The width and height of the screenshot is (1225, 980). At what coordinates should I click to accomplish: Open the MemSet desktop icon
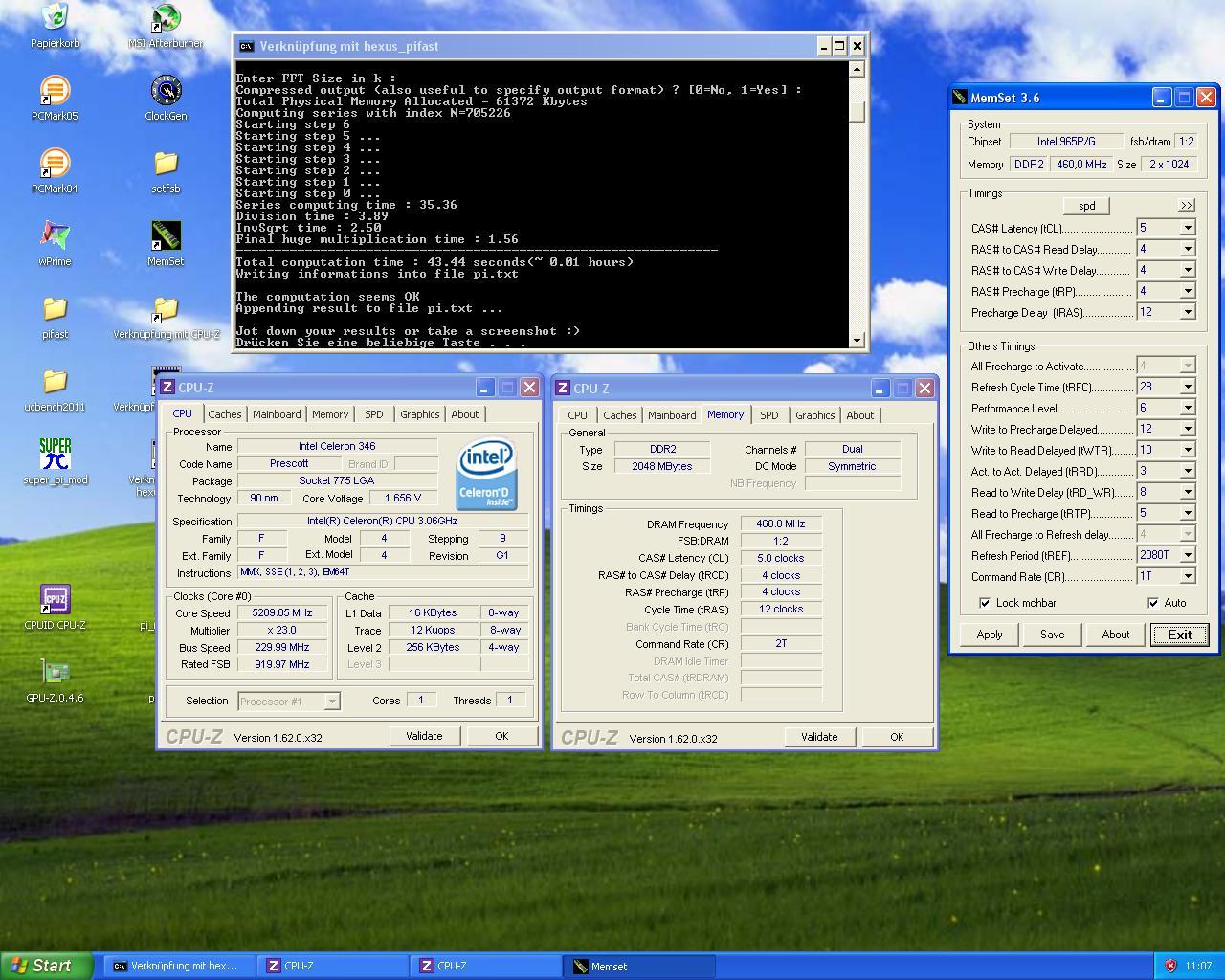(166, 243)
